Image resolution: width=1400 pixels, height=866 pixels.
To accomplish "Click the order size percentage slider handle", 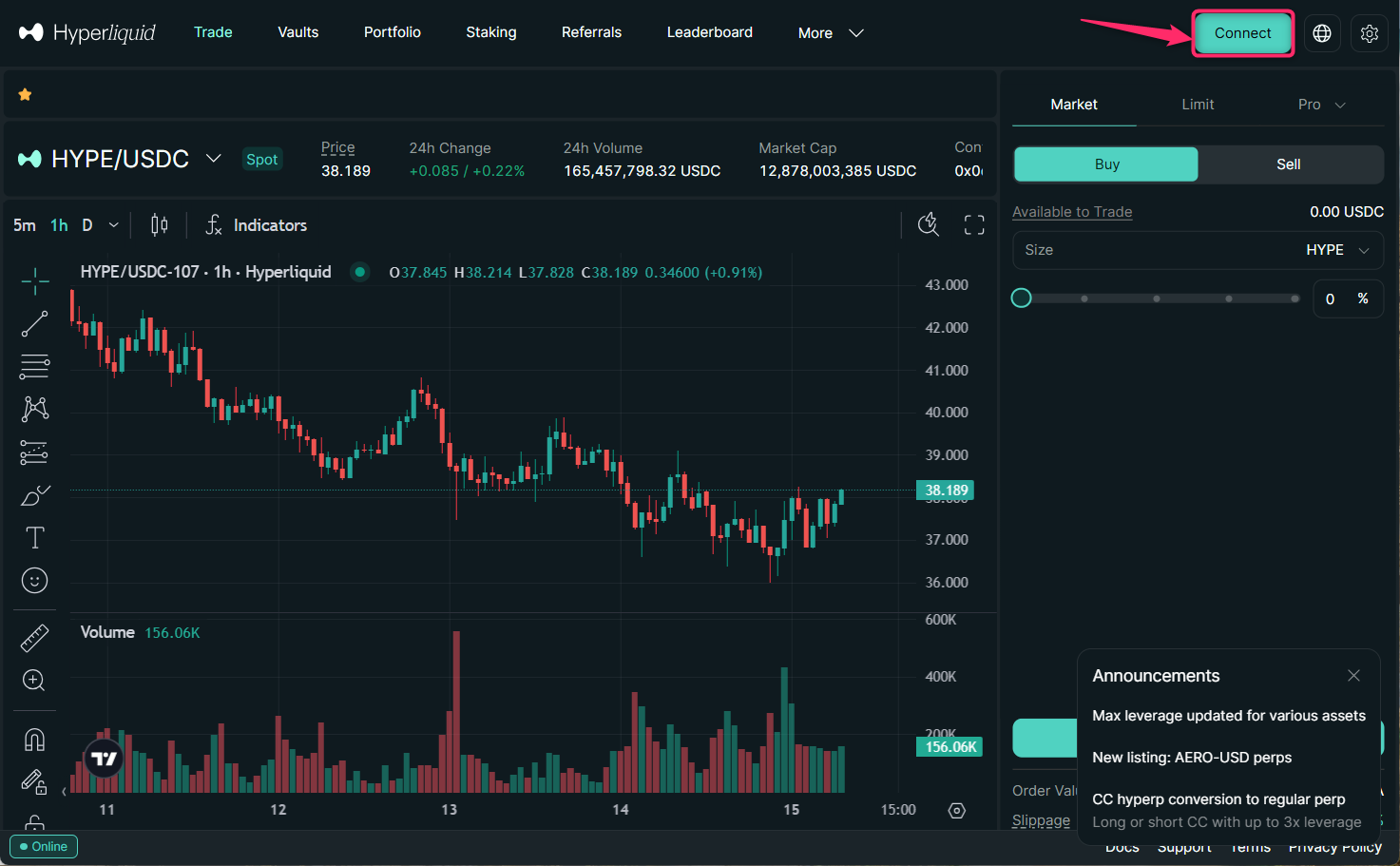I will coord(1022,298).
